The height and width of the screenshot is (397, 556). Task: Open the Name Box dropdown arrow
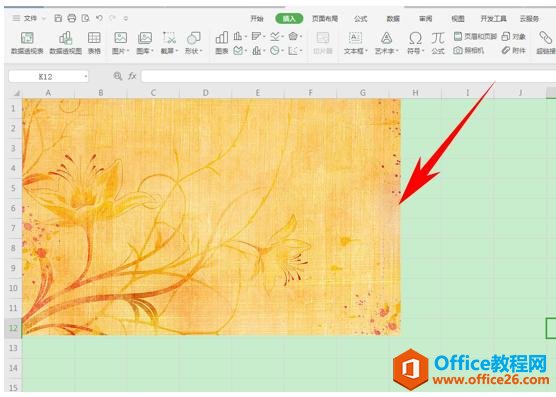point(85,77)
